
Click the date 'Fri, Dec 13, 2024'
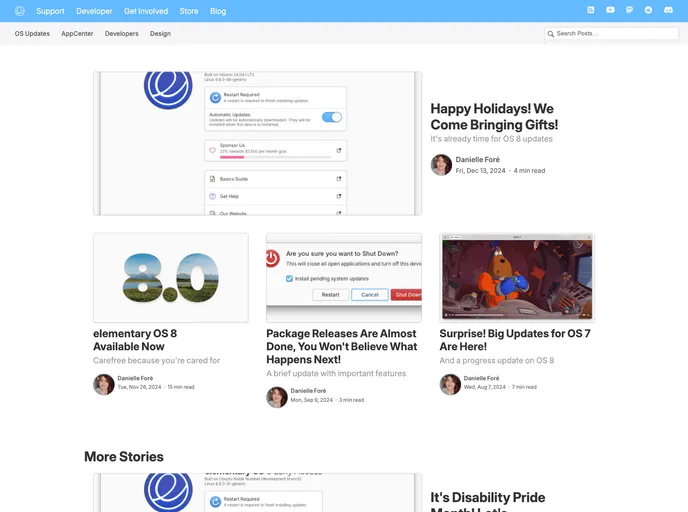480,171
